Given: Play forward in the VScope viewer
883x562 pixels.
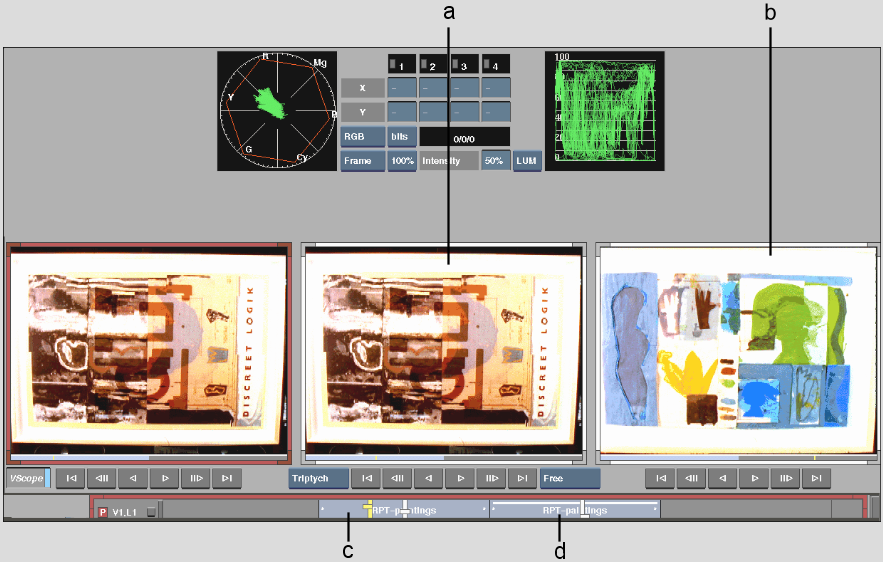Looking at the screenshot, I should click(165, 478).
